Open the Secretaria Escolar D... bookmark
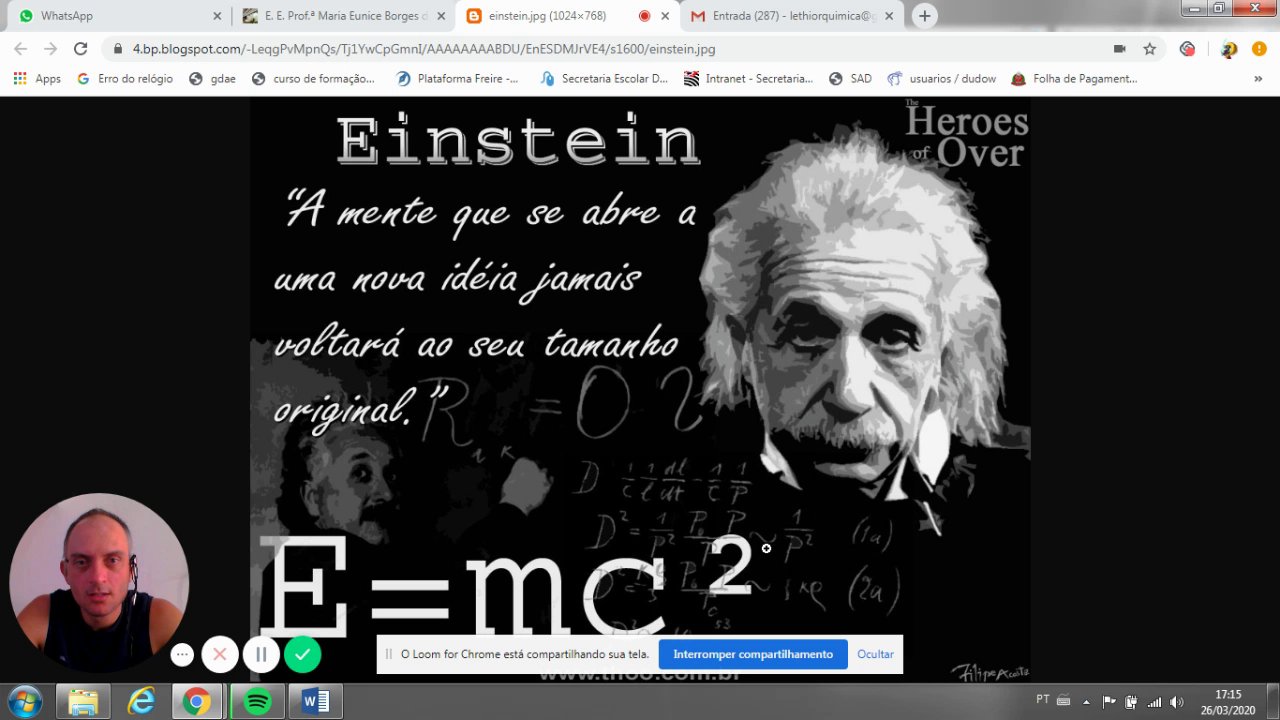This screenshot has height=720, width=1280. (604, 78)
